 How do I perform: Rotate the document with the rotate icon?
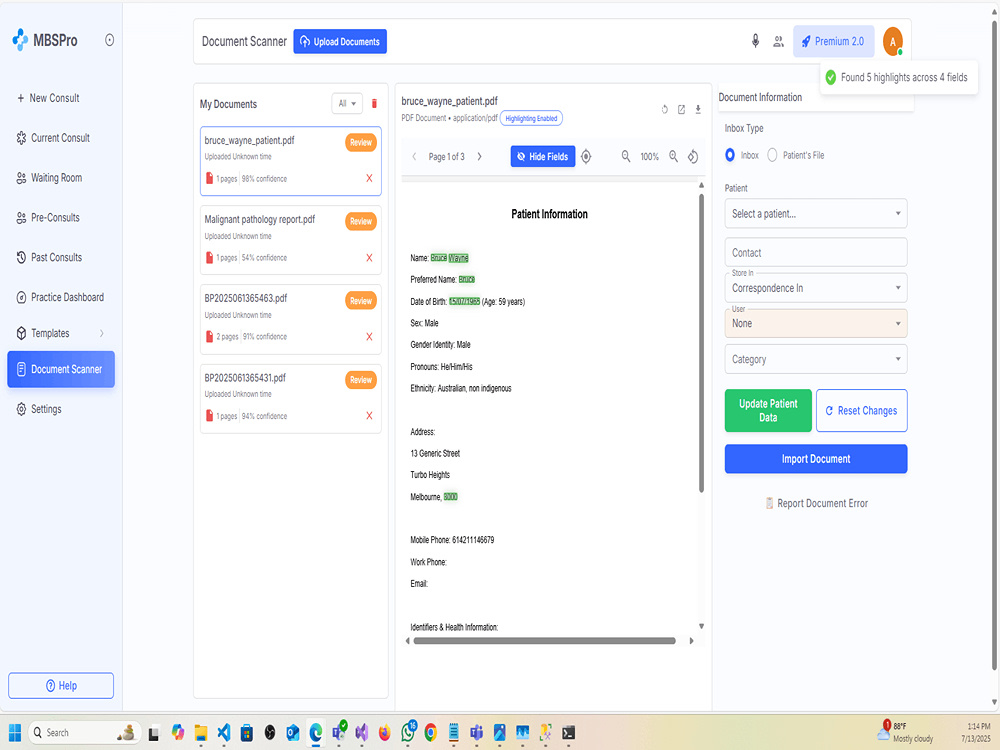coord(693,156)
